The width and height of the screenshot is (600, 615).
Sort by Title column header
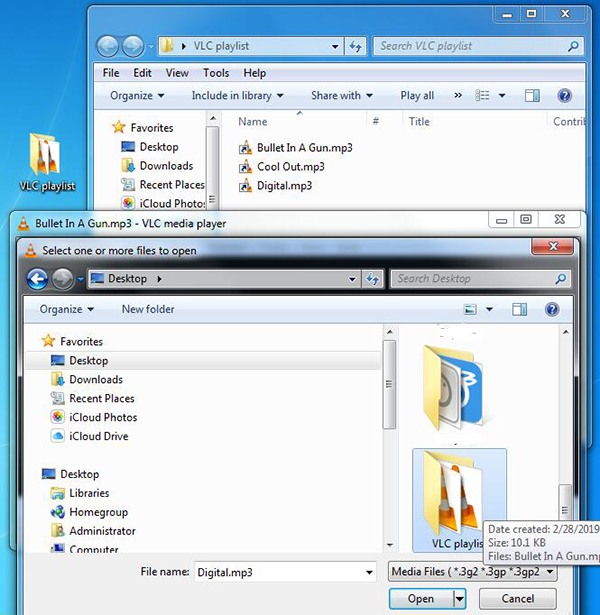pos(419,122)
